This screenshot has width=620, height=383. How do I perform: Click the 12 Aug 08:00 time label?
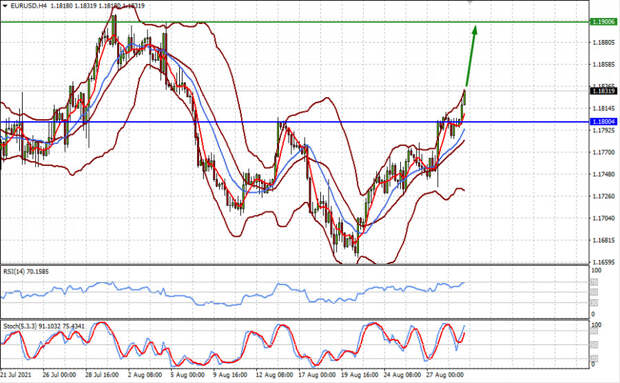pyautogui.click(x=274, y=375)
